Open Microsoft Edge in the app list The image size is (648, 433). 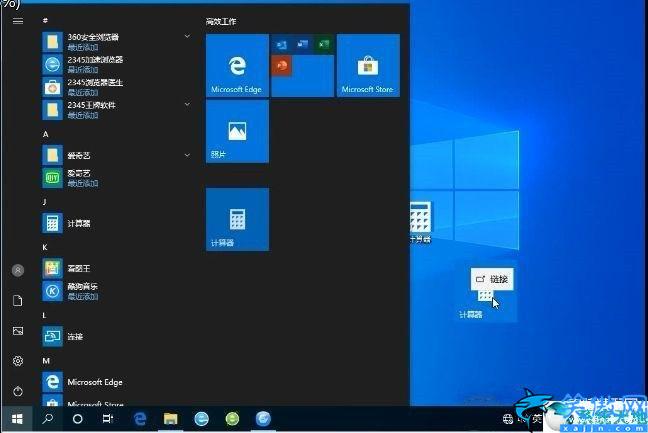(116, 382)
